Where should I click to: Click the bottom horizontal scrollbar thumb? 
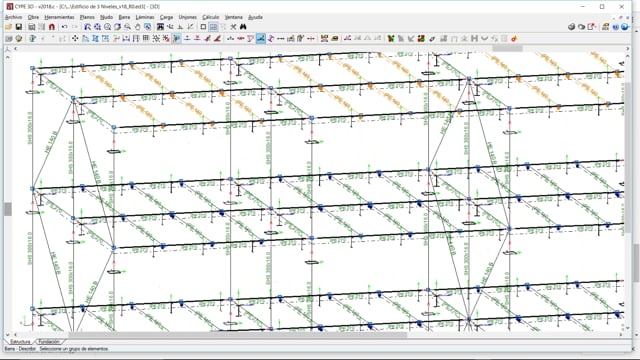237,335
